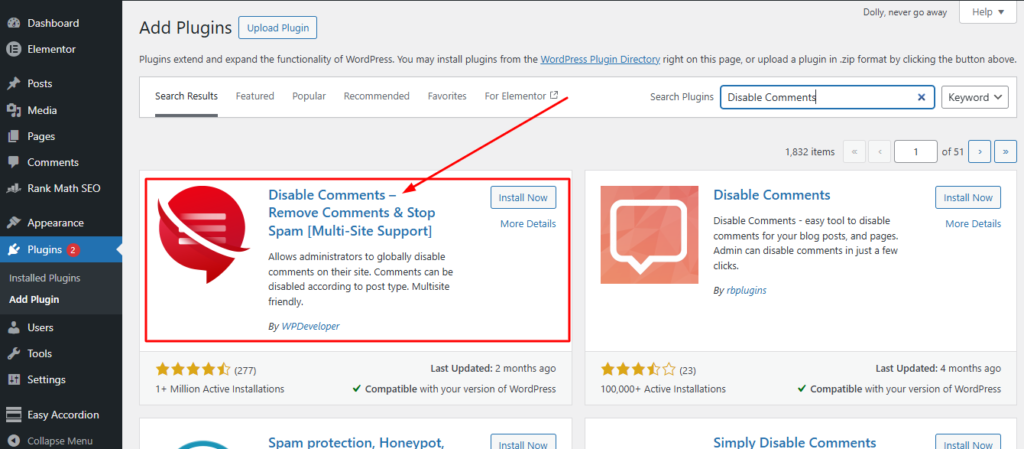Open the Settings sidebar icon
The image size is (1024, 449).
tap(13, 380)
